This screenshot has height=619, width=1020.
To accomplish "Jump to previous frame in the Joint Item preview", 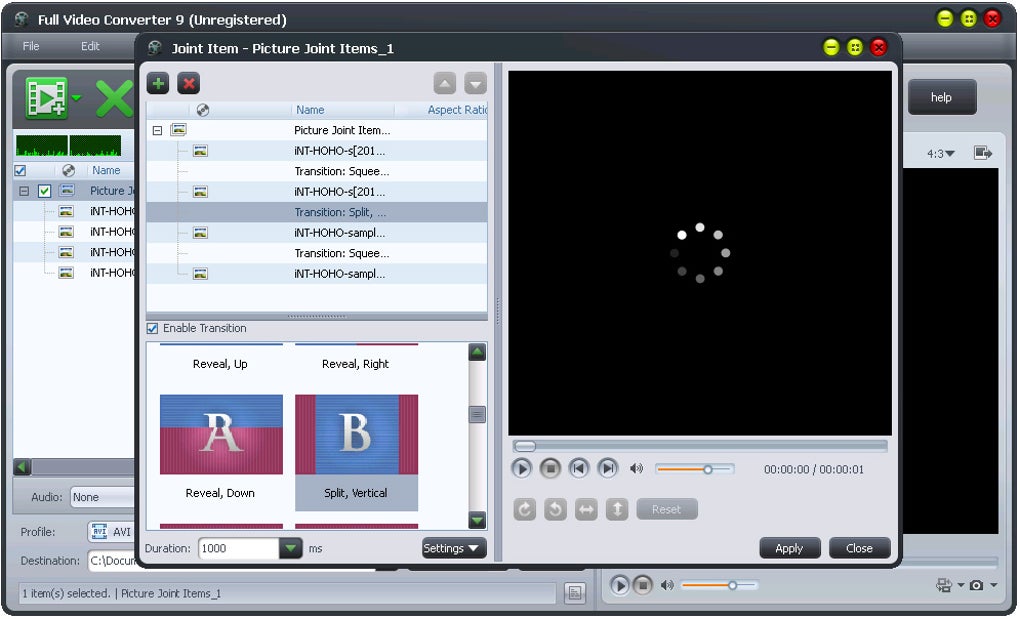I will point(579,468).
